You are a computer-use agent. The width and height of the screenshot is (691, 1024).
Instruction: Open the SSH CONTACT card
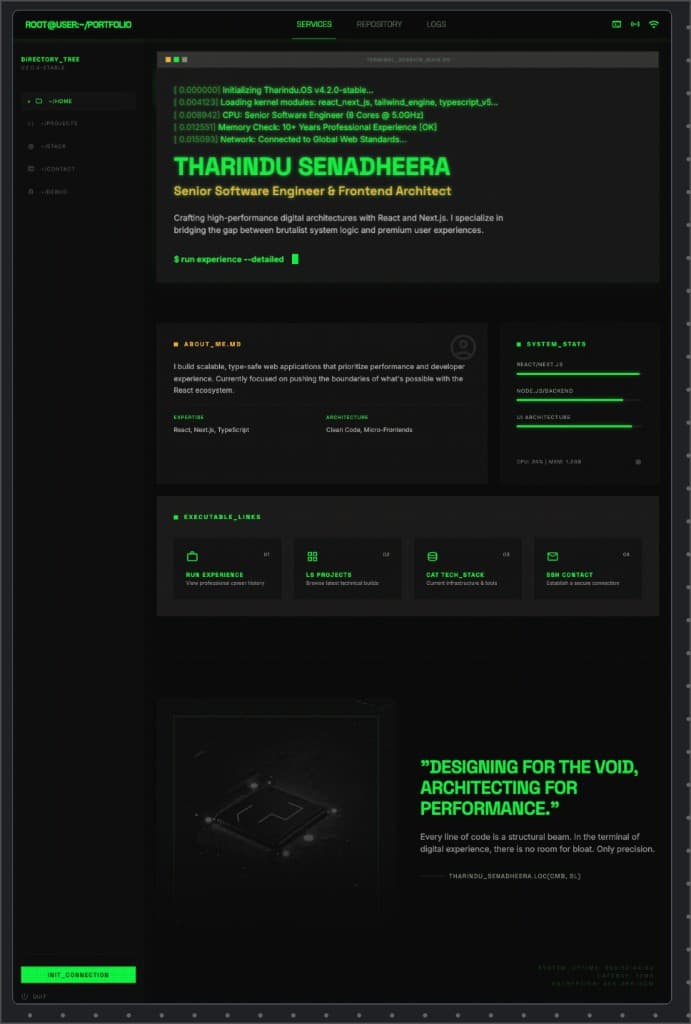588,568
